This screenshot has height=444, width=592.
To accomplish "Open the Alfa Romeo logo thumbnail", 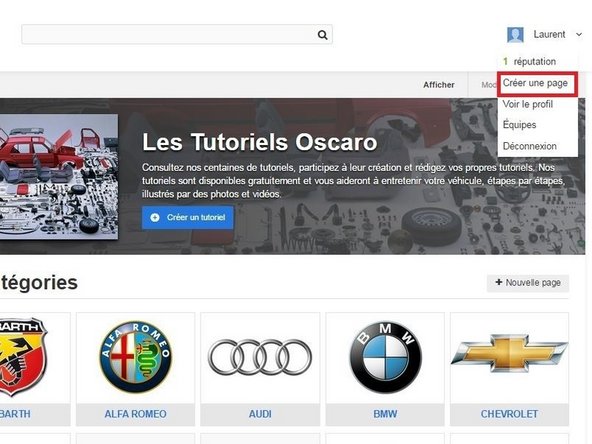I will click(x=136, y=357).
